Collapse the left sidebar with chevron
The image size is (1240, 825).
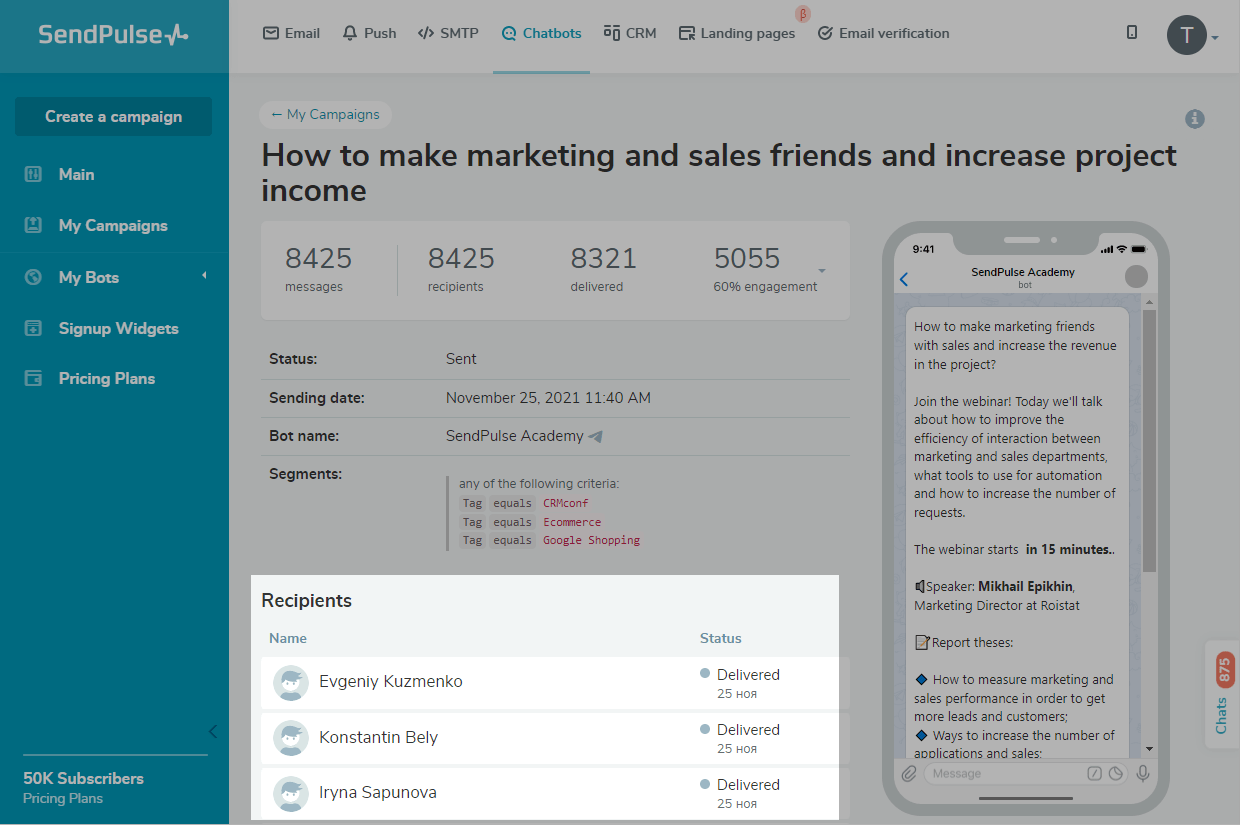tap(212, 731)
